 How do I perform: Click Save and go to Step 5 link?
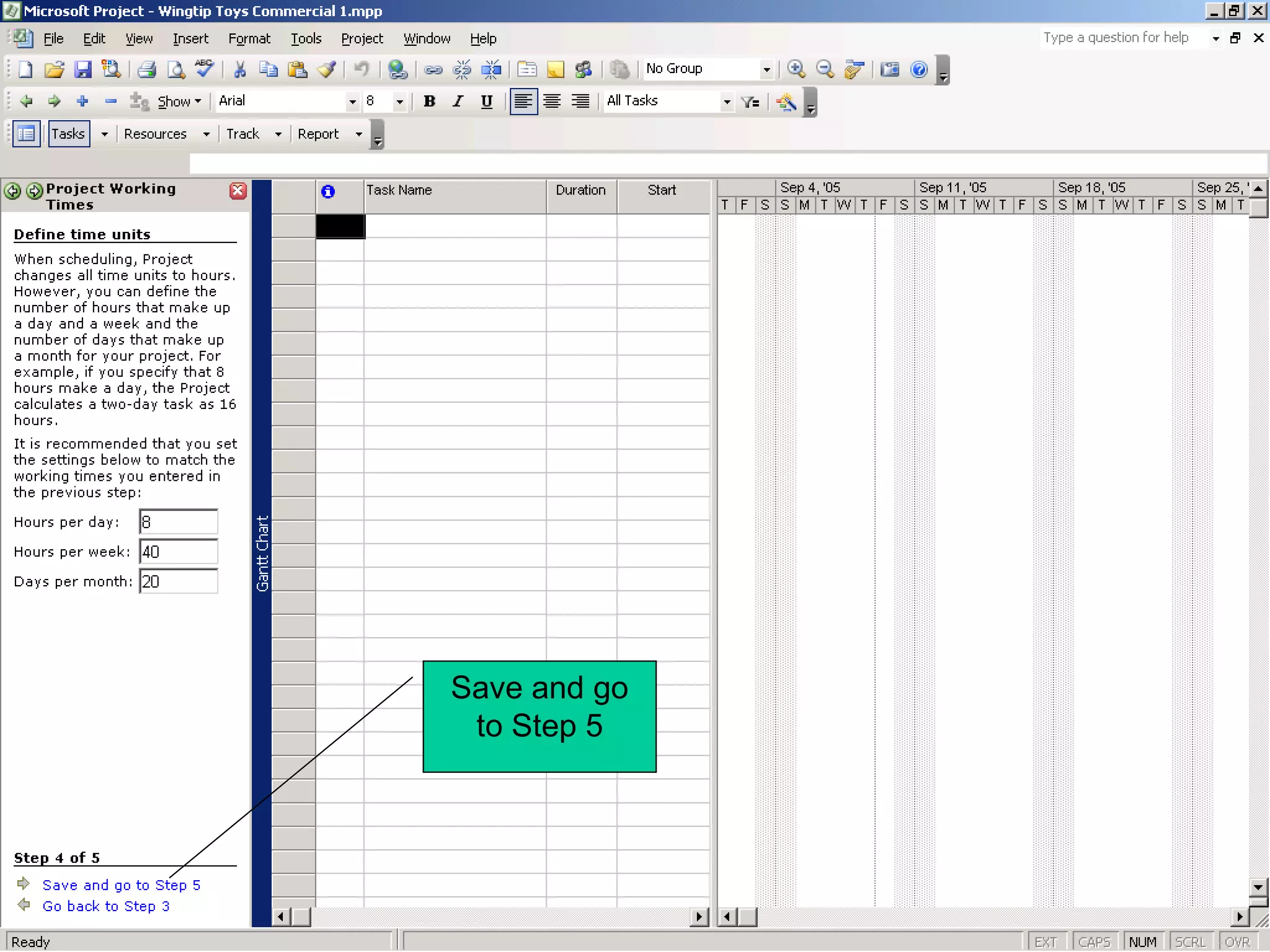click(x=122, y=885)
